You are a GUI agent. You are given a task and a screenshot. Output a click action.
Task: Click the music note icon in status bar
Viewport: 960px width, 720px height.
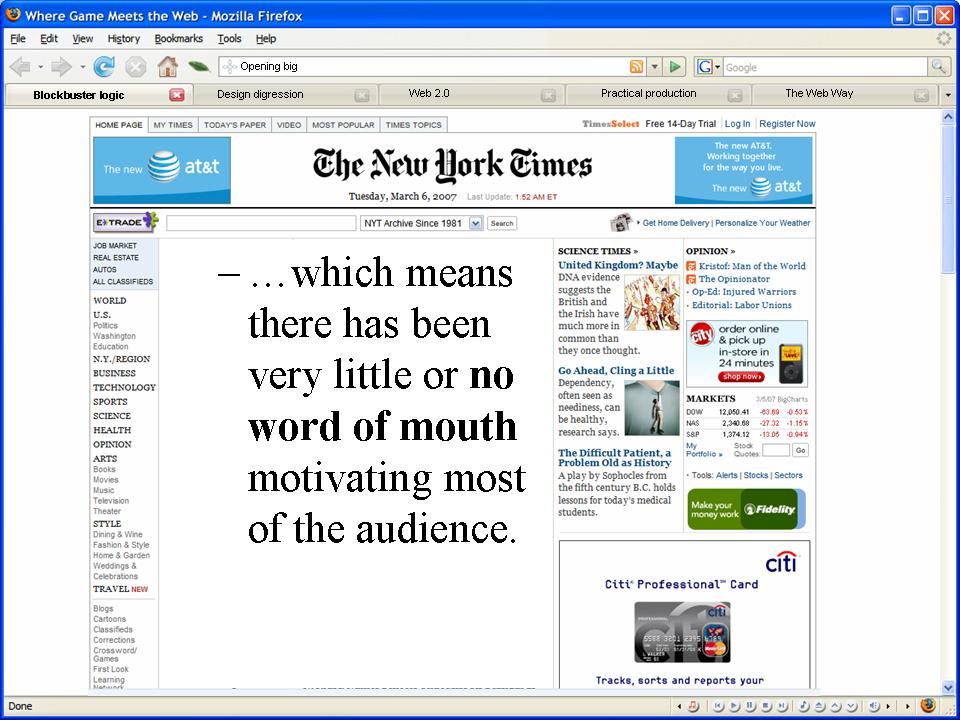pyautogui.click(x=804, y=706)
